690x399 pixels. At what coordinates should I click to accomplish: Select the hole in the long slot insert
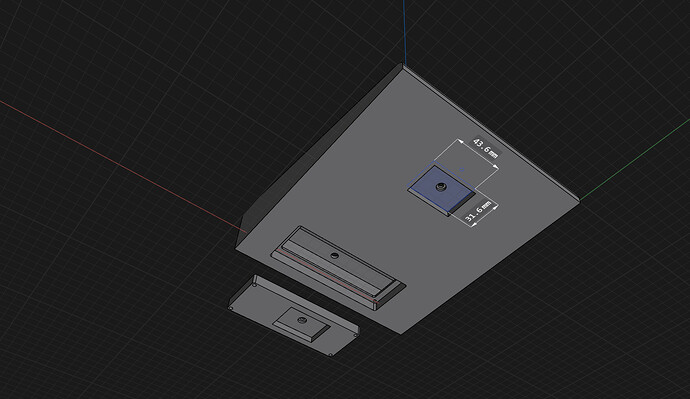point(334,255)
